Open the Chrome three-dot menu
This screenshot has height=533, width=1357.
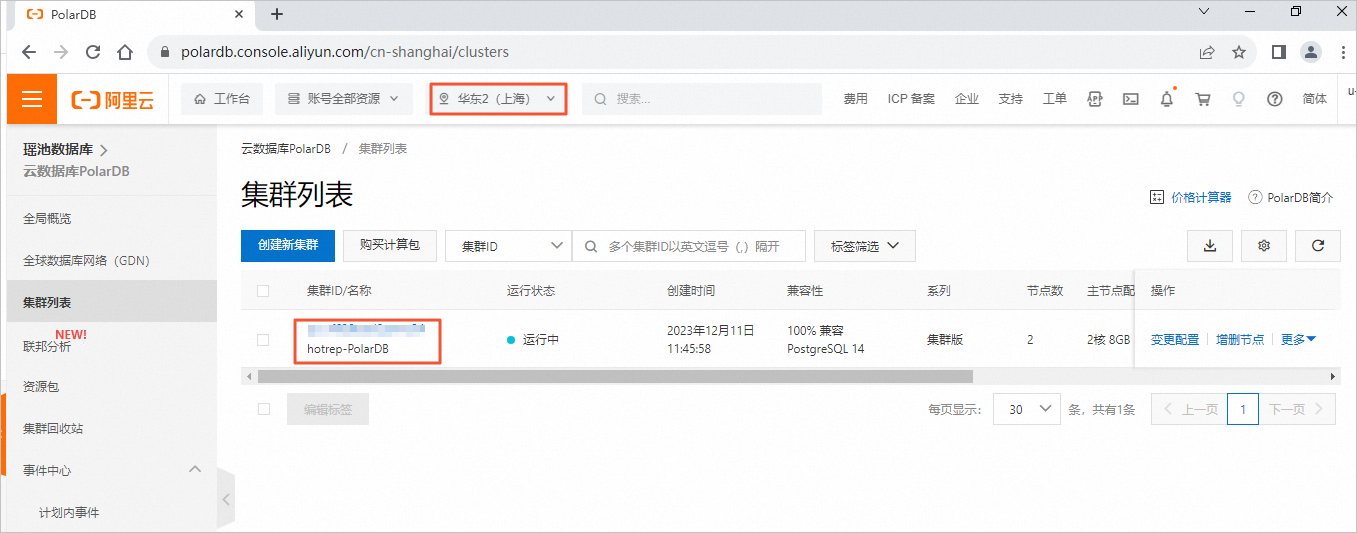pyautogui.click(x=1342, y=52)
